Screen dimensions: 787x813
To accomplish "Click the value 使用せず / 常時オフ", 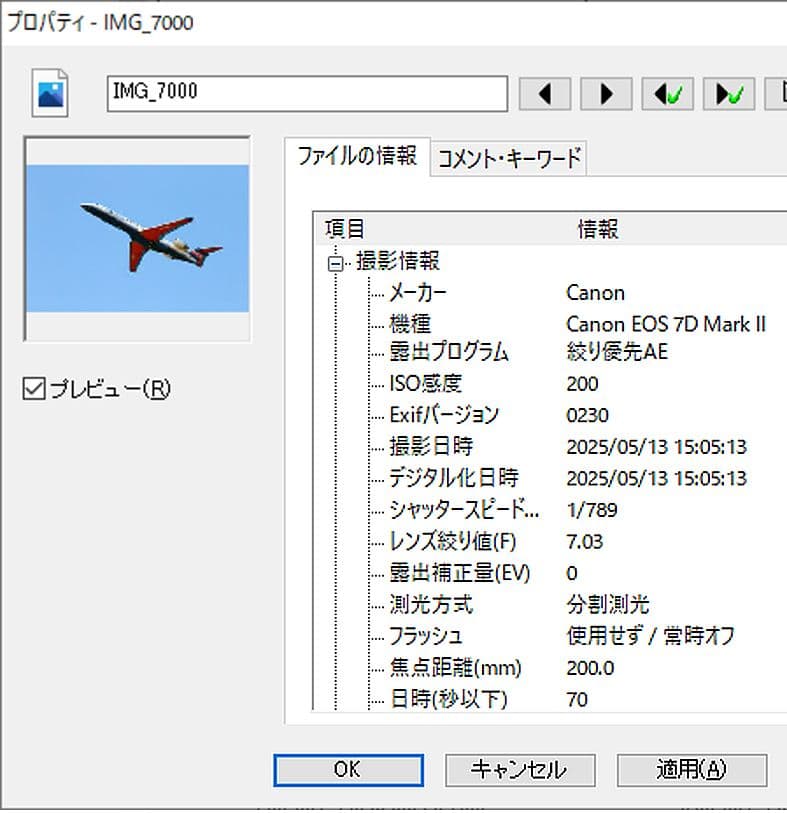I will coord(651,636).
